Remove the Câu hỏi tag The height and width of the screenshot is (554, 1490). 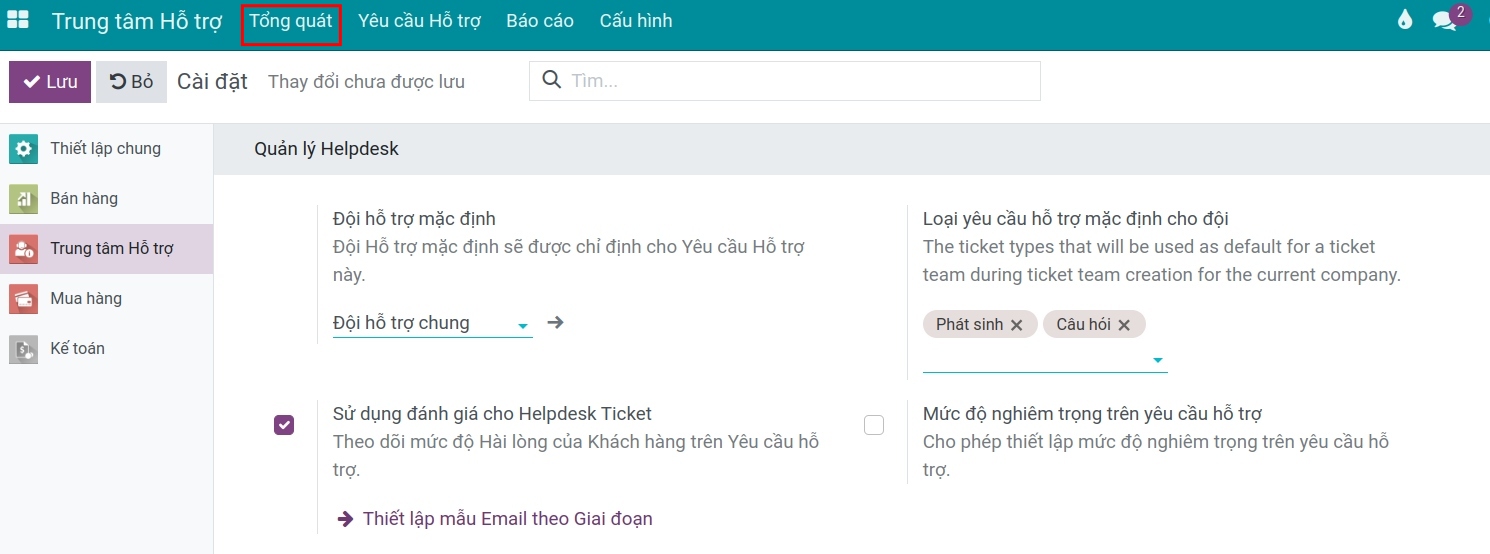click(1124, 325)
